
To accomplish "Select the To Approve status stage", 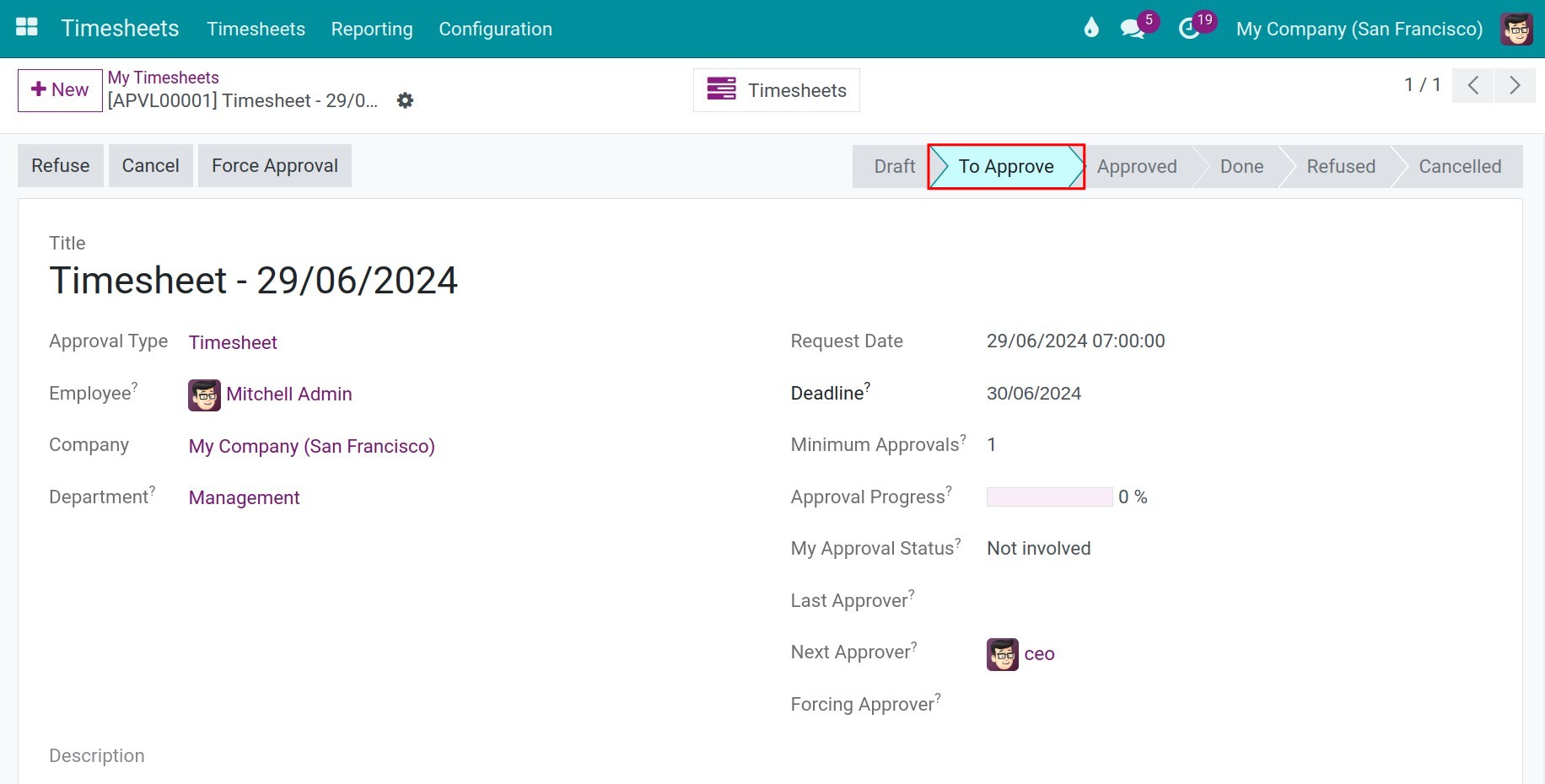I will [x=1006, y=166].
